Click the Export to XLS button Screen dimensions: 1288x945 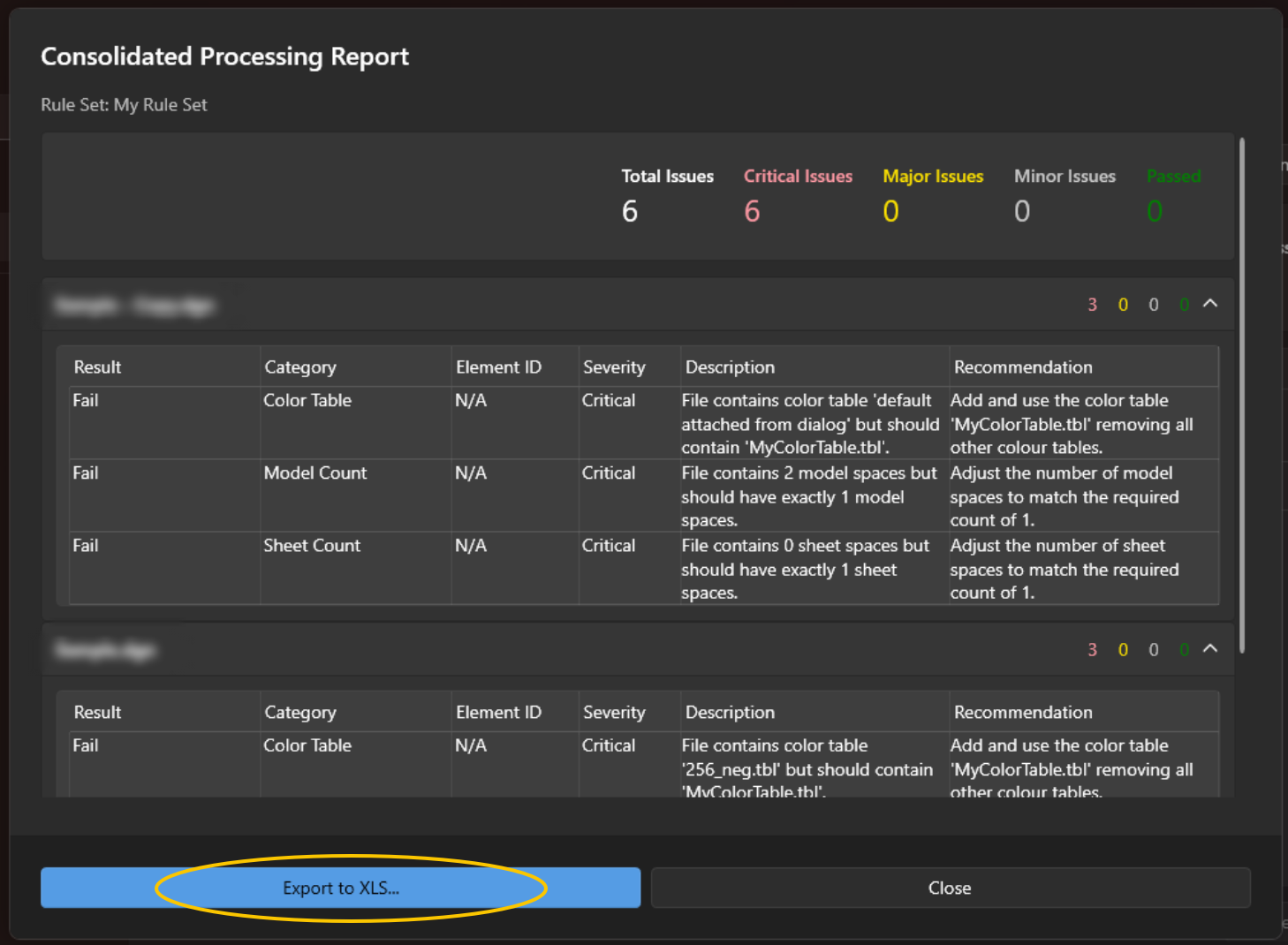340,888
